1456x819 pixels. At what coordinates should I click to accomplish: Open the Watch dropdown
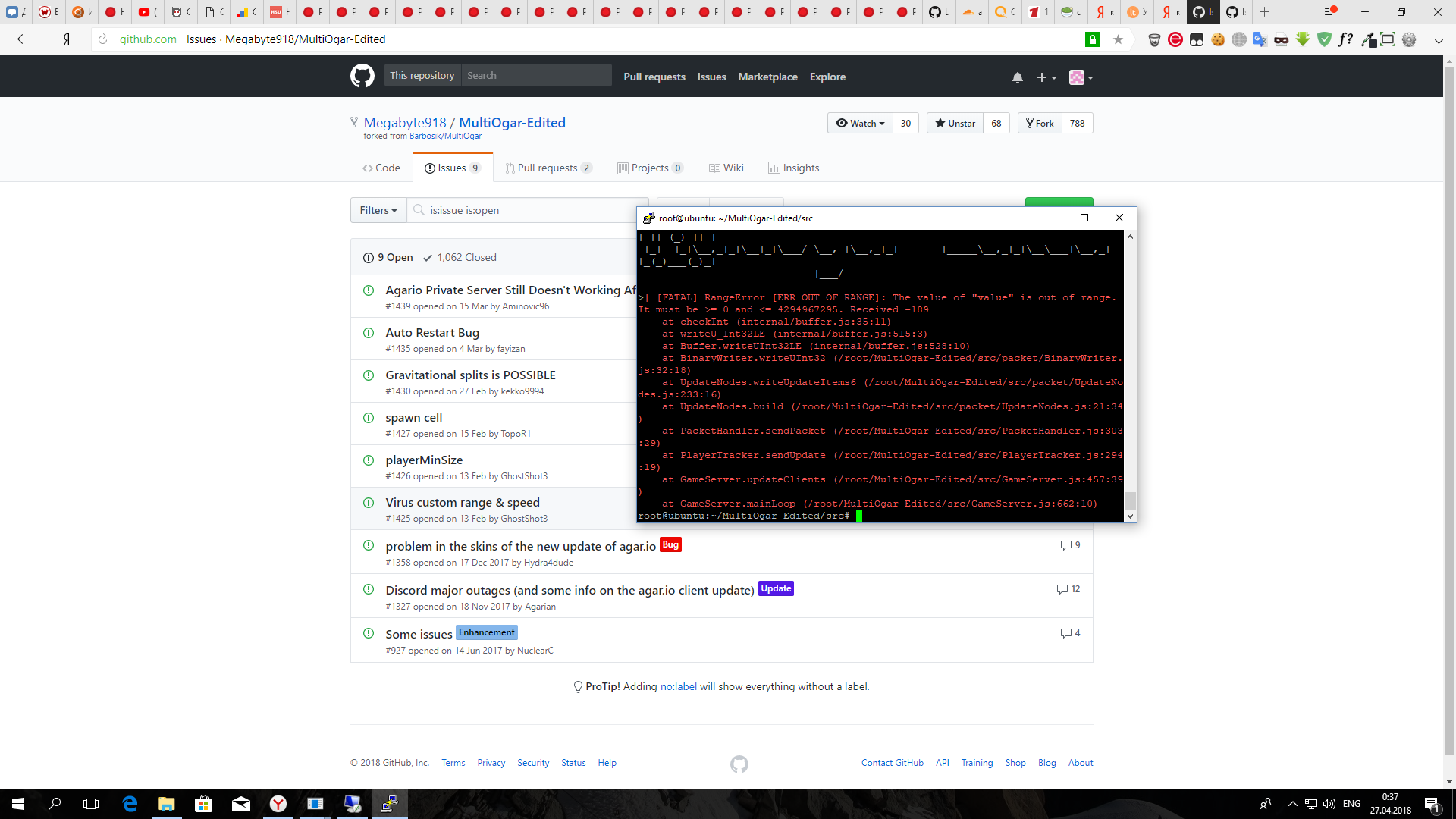point(860,123)
